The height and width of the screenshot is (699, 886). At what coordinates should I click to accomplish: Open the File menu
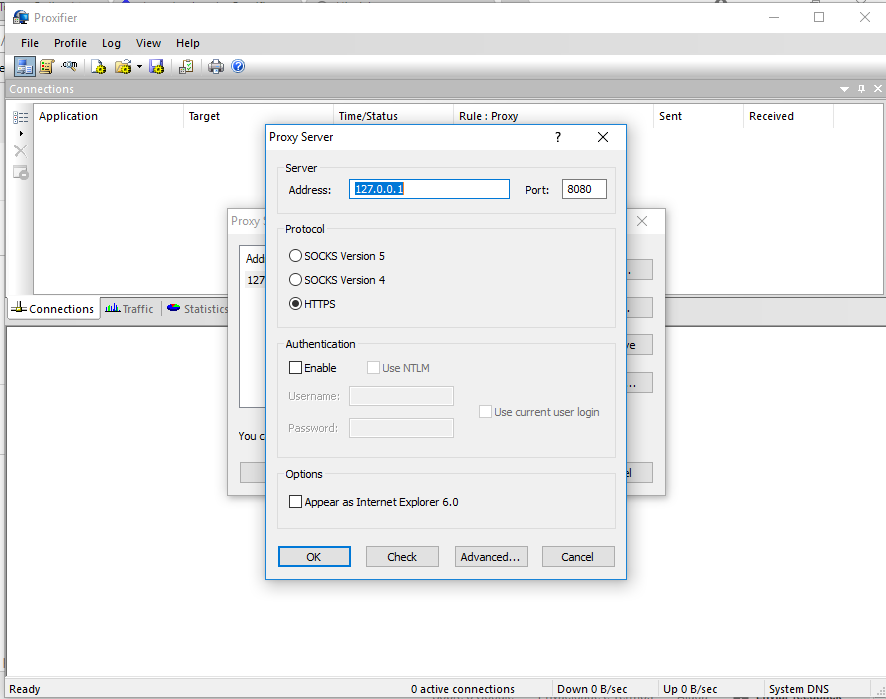click(30, 43)
